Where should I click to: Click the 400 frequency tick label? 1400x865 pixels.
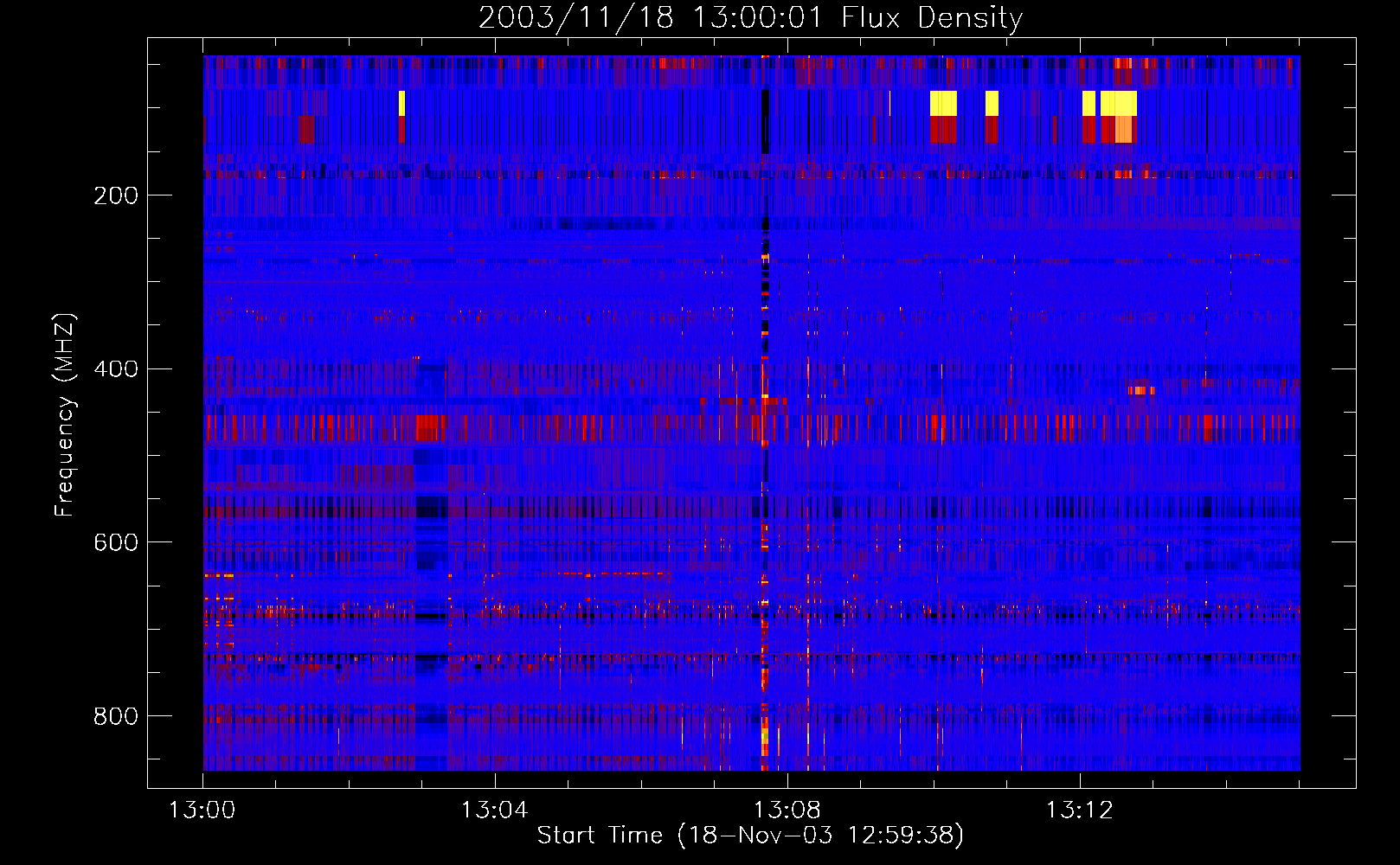pos(116,369)
